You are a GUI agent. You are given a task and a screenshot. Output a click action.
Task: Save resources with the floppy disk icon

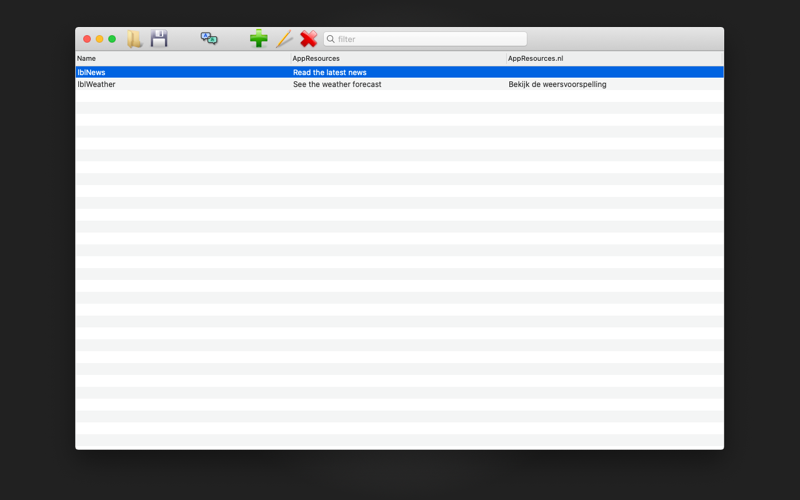point(159,39)
